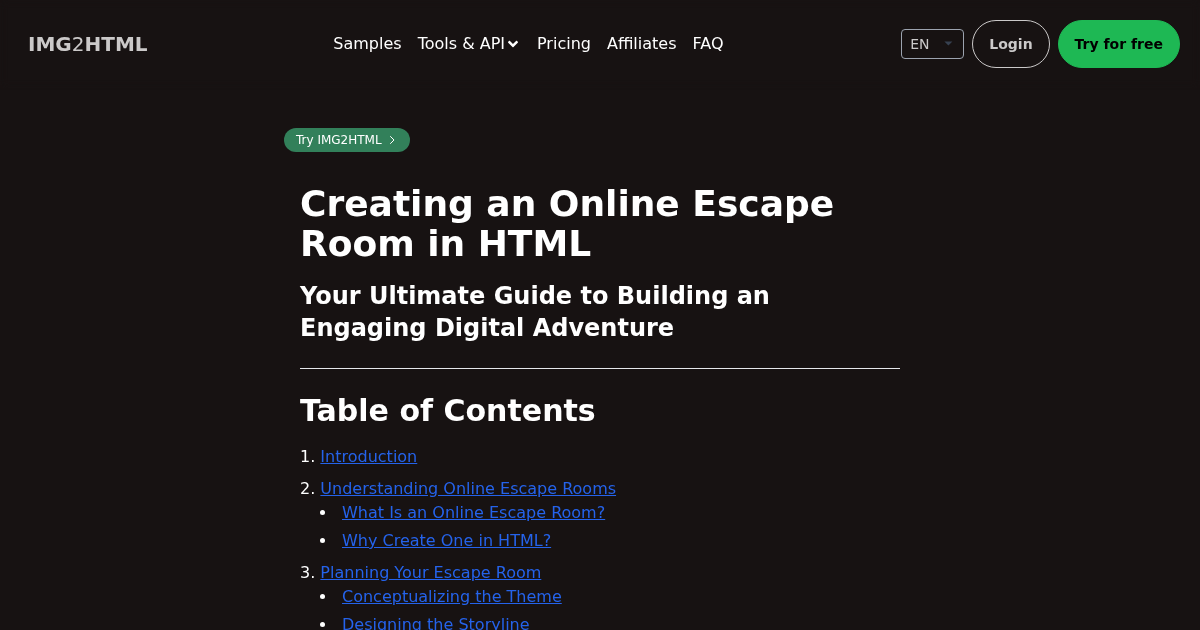
Task: Jump to Planning Your Escape Room
Action: (x=430, y=573)
